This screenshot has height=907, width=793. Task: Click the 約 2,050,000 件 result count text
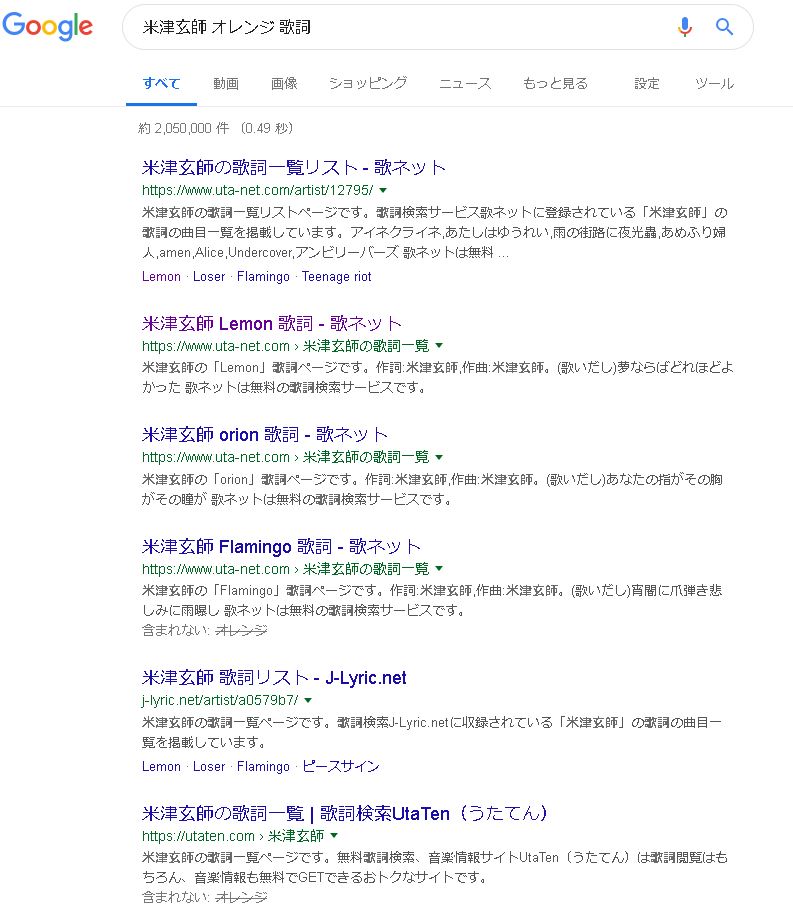coord(183,128)
